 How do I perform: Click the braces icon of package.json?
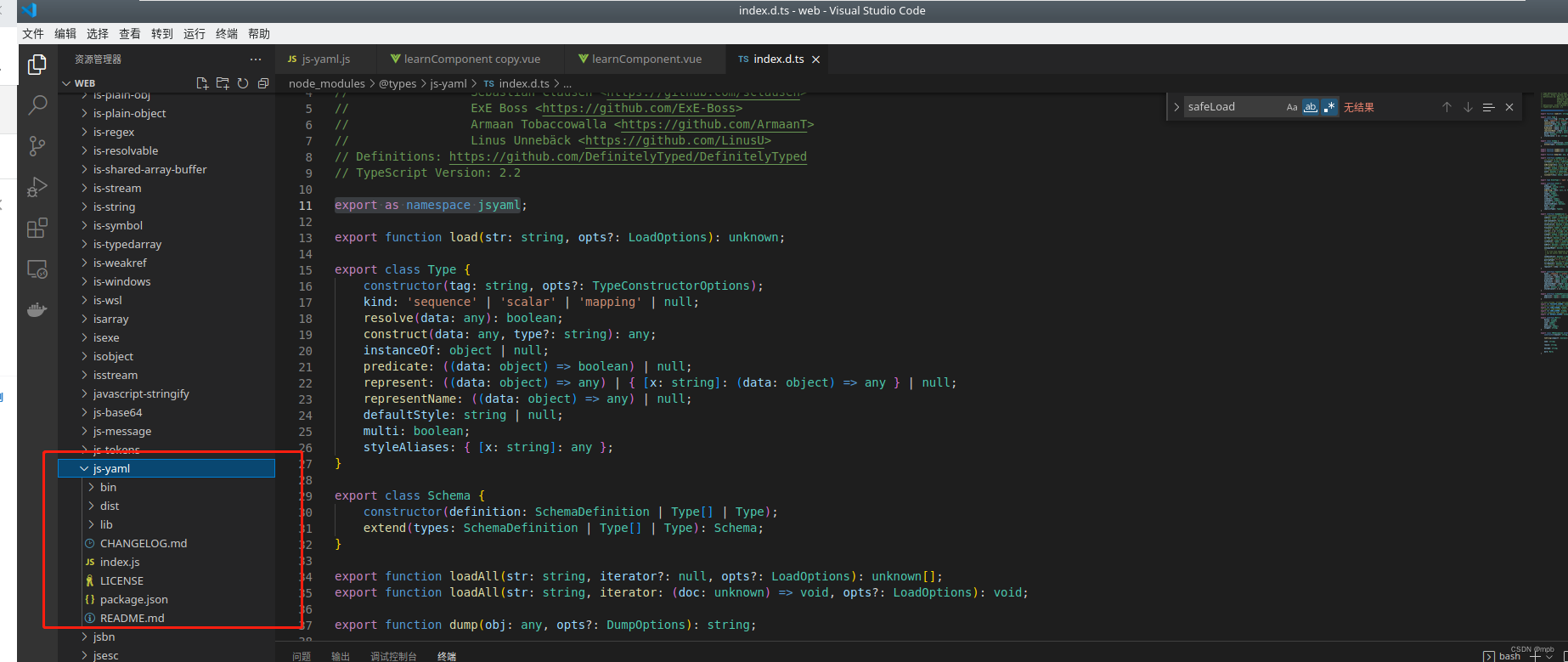pos(90,599)
